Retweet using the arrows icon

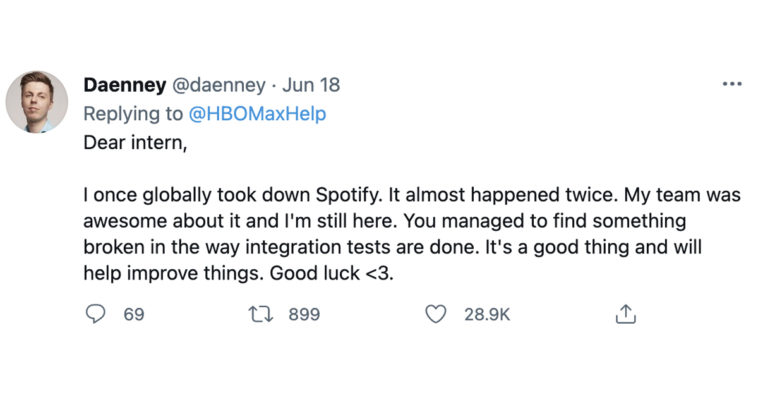[261, 314]
